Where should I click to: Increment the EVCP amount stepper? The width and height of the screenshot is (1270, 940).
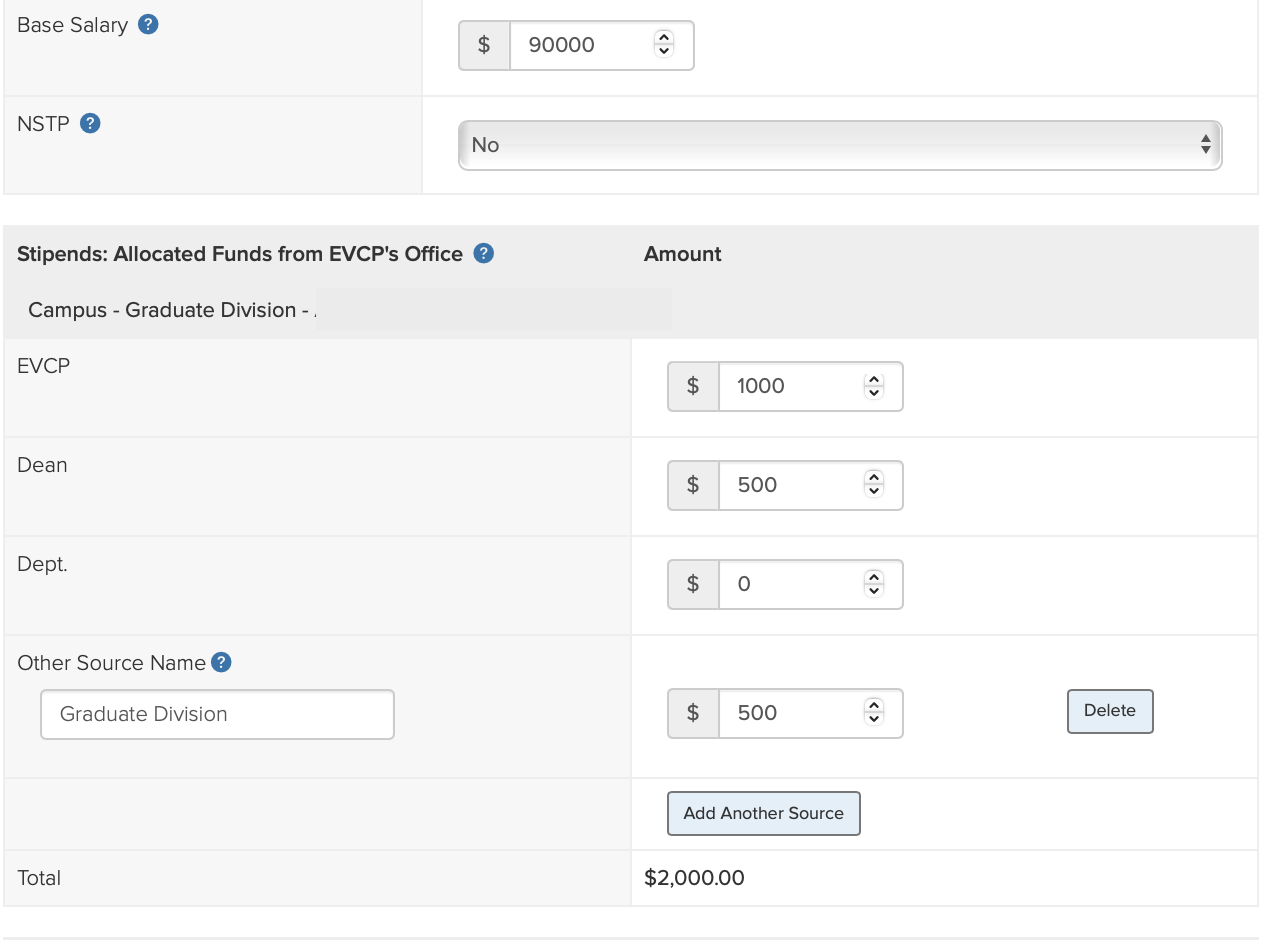pos(874,380)
